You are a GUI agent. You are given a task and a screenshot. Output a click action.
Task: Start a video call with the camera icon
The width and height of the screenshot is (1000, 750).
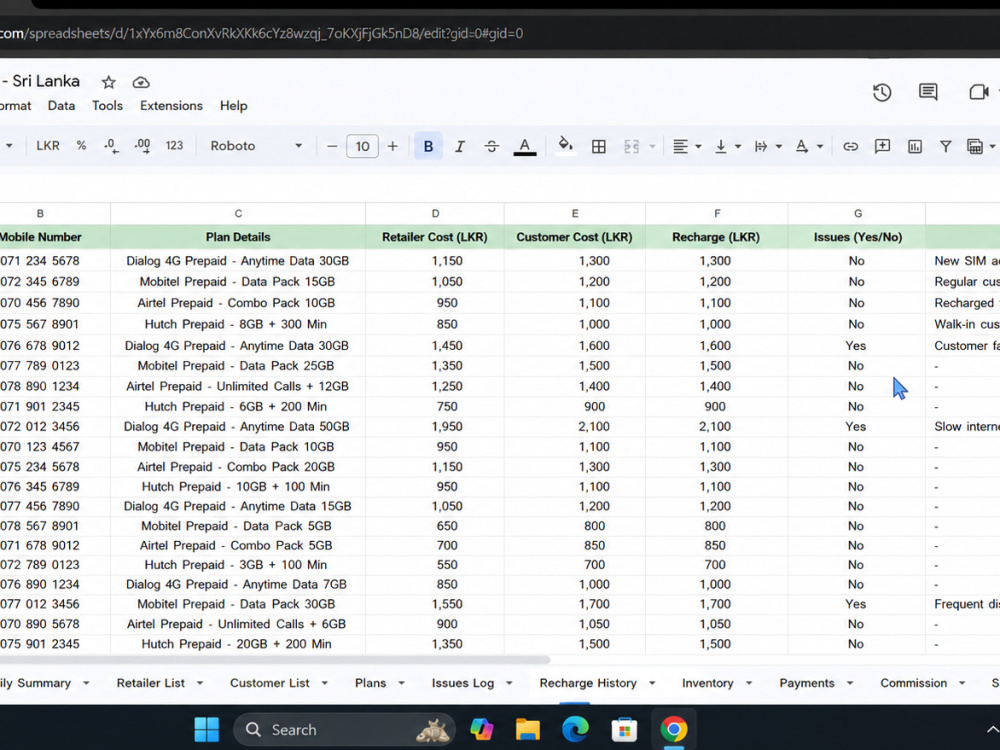(978, 92)
